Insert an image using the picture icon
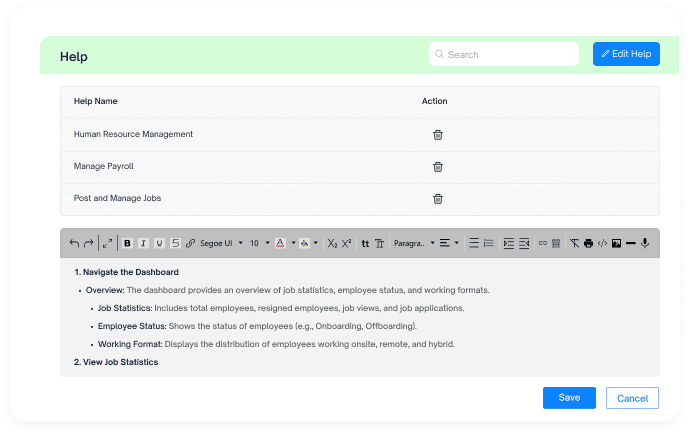The width and height of the screenshot is (690, 435). pos(616,243)
